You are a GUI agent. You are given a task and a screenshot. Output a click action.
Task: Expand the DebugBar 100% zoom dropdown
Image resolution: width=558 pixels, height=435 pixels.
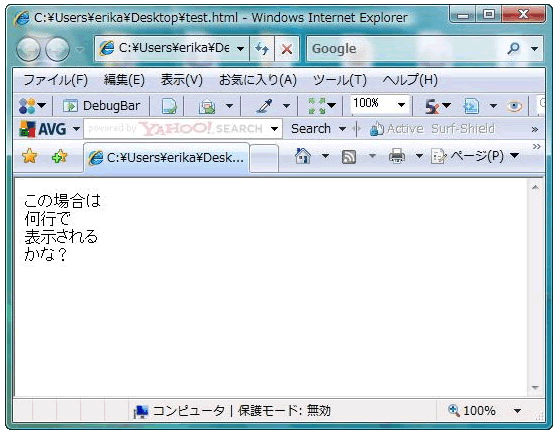click(x=401, y=105)
